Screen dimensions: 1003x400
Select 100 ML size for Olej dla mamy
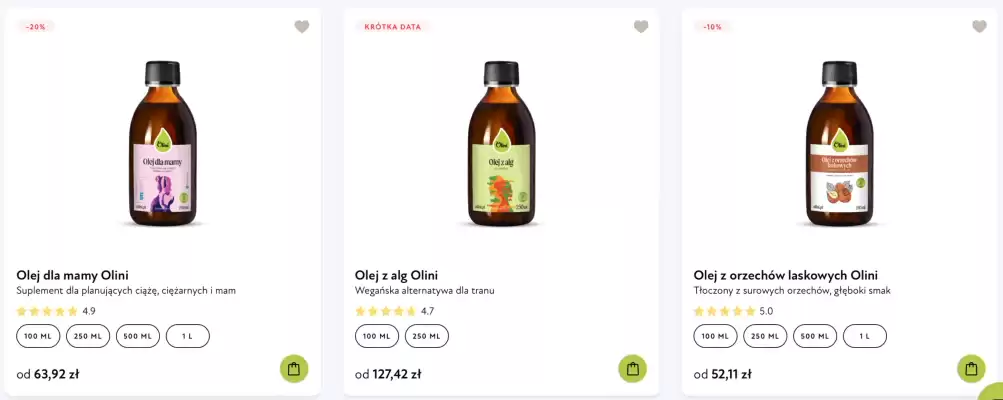(x=38, y=336)
